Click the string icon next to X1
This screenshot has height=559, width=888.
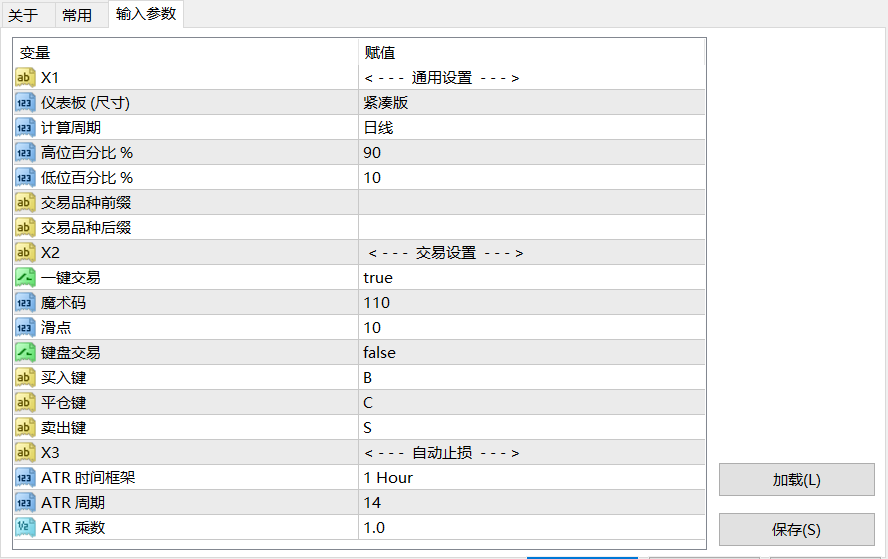pos(26,78)
